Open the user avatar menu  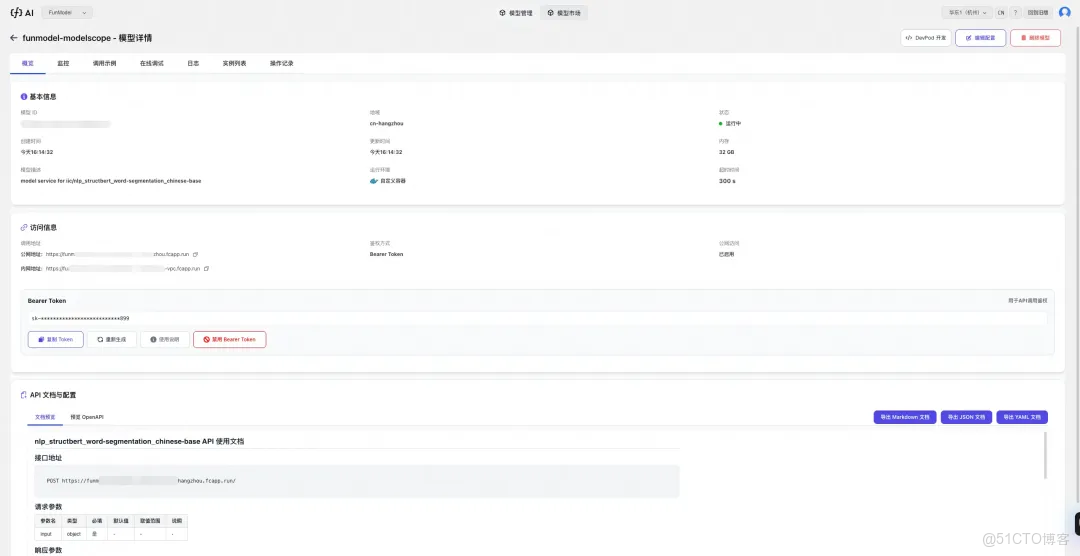(1065, 12)
